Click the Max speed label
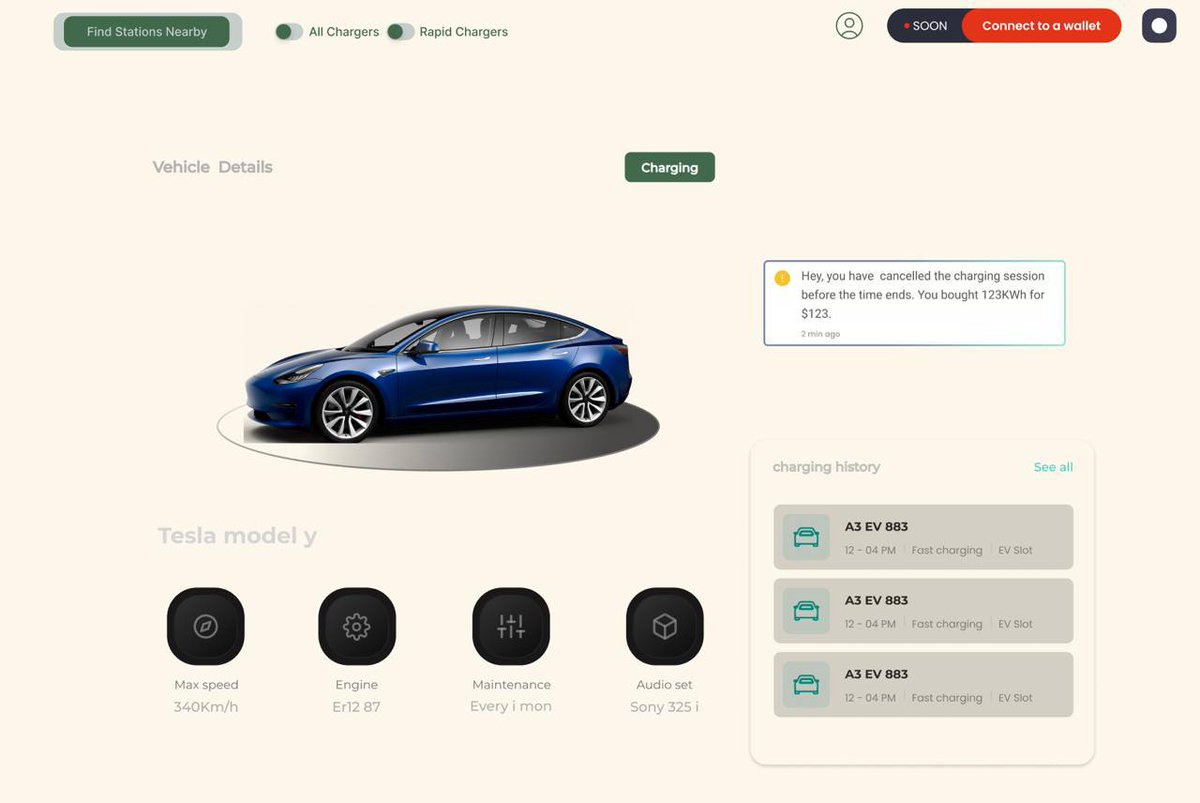The height and width of the screenshot is (803, 1200). tap(206, 685)
